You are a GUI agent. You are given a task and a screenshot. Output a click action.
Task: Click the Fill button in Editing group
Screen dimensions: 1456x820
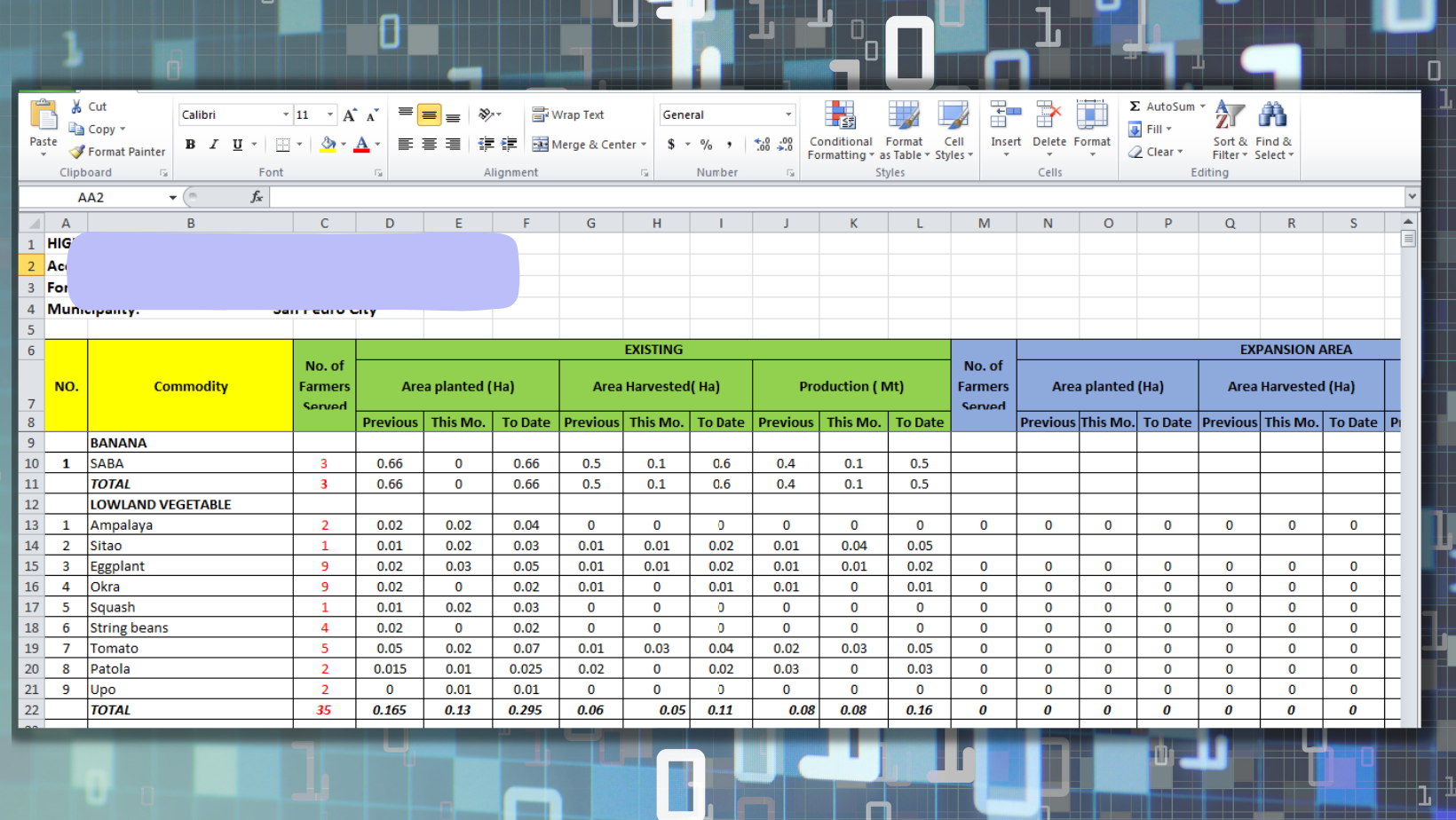pos(1151,130)
